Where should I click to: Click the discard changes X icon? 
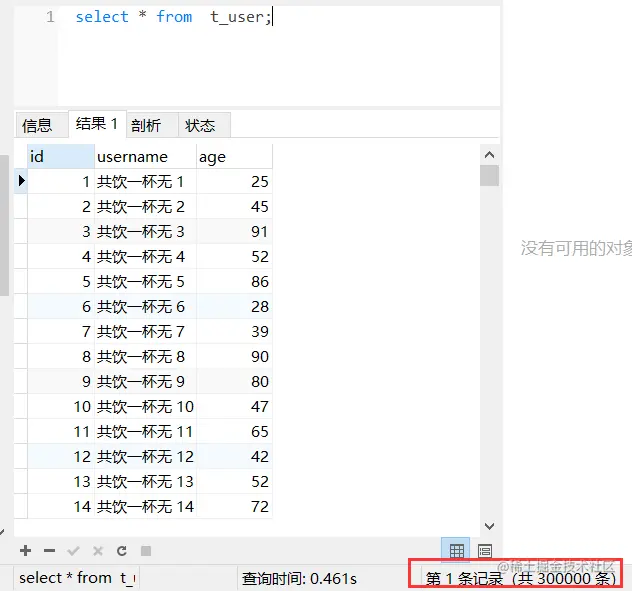(x=98, y=551)
